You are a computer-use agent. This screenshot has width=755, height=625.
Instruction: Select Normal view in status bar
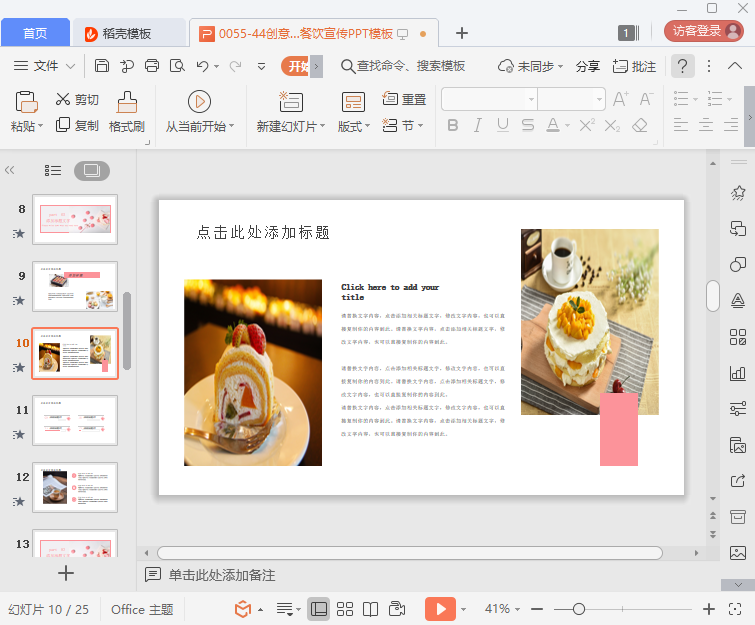(319, 609)
